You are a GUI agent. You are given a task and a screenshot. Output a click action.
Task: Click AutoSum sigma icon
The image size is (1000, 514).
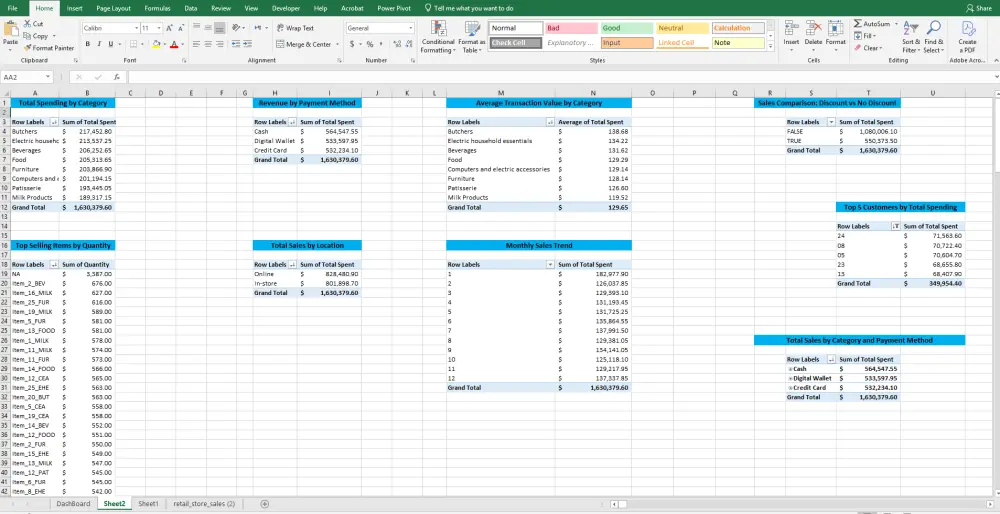pyautogui.click(x=858, y=24)
